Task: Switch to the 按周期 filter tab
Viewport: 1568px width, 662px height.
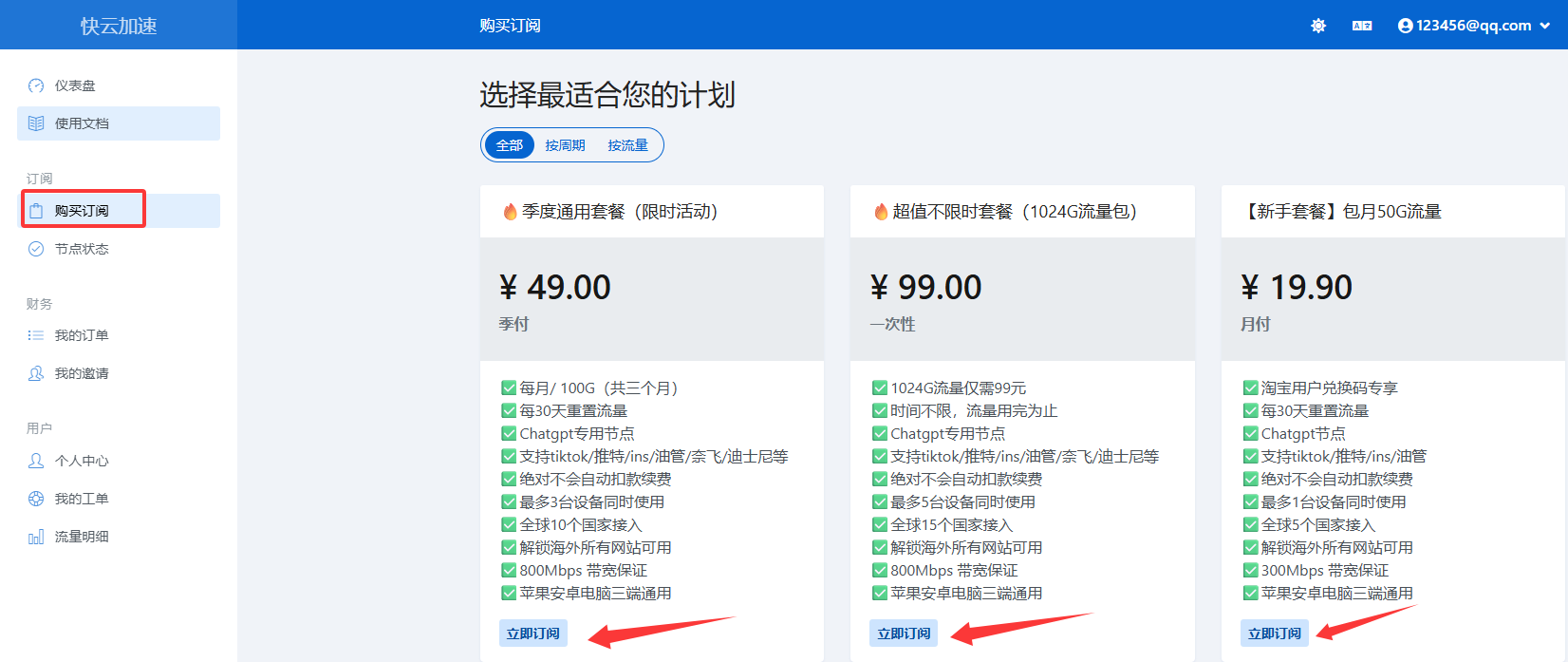Action: point(565,145)
